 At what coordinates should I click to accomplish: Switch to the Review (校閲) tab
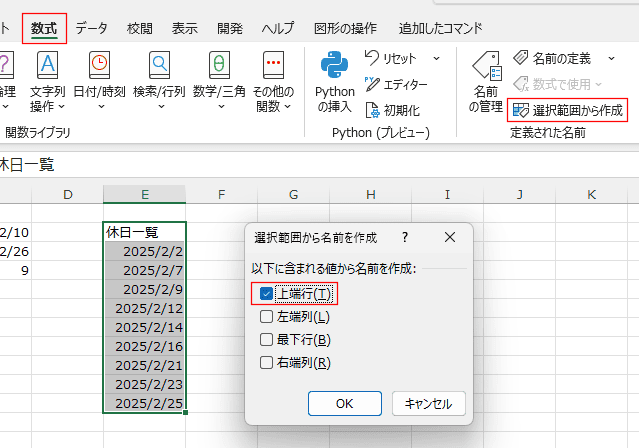[x=140, y=28]
